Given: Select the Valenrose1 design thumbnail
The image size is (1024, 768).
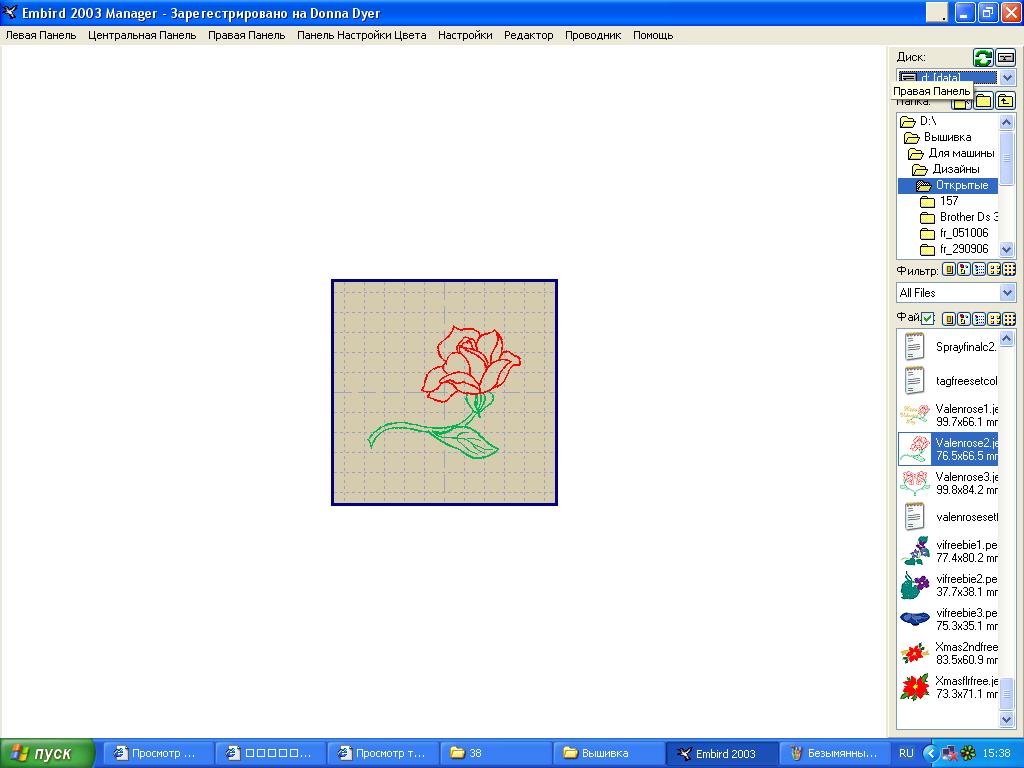Looking at the screenshot, I should coord(914,415).
